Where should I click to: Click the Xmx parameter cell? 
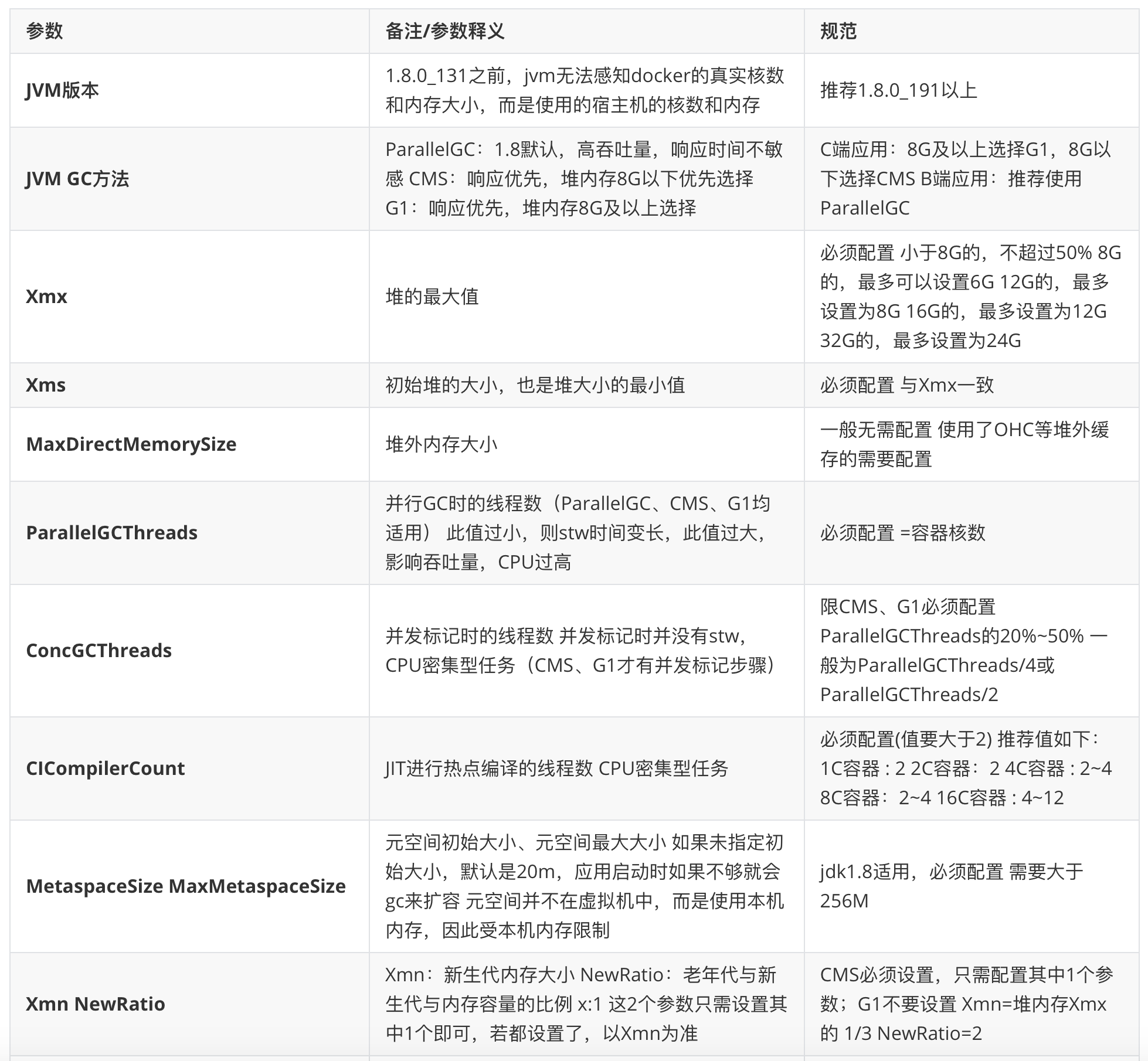(x=189, y=297)
